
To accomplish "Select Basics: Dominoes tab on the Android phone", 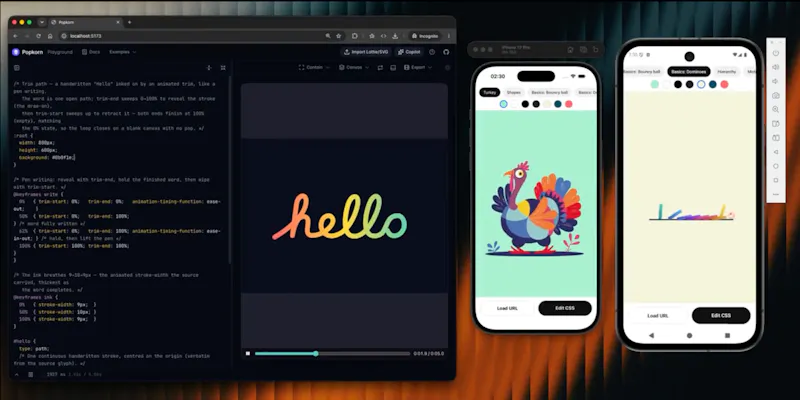I will tap(689, 71).
